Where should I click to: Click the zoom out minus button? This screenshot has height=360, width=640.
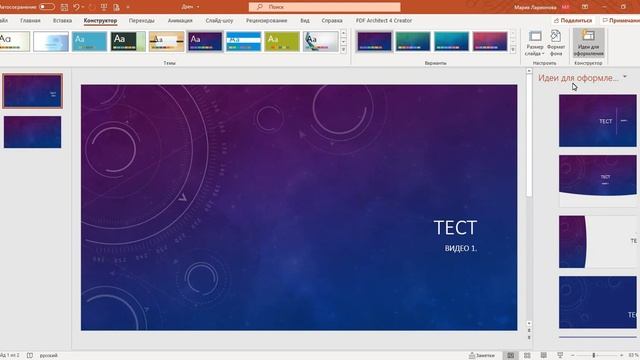coord(572,356)
